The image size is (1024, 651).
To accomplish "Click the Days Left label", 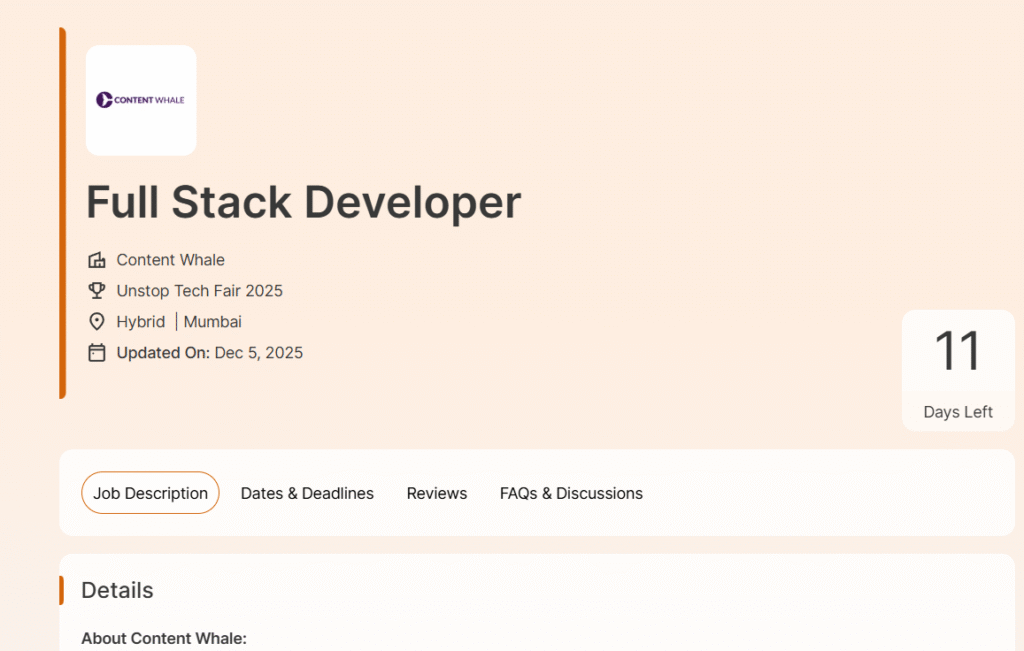I will coord(958,412).
